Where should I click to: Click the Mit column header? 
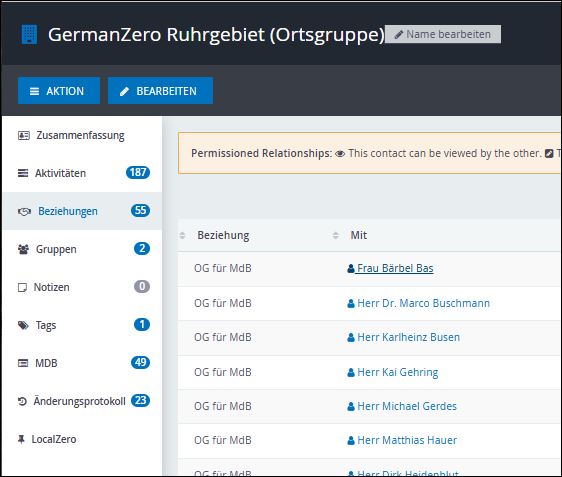pyautogui.click(x=359, y=235)
